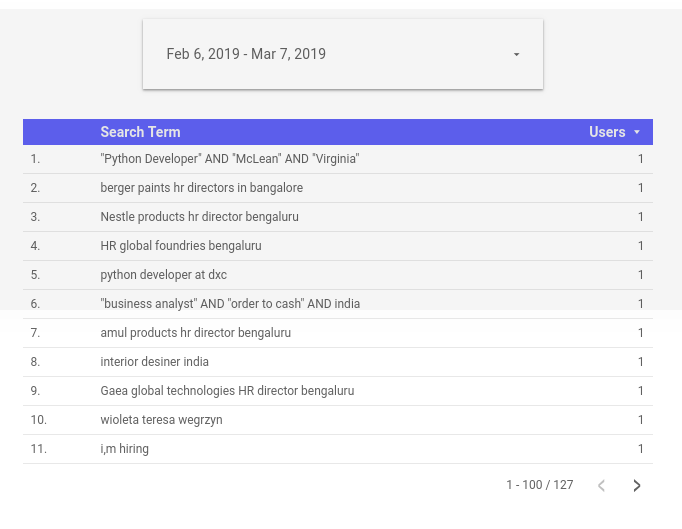Open the date range dropdown arrow
Screen dimensions: 682x529
pos(516,55)
